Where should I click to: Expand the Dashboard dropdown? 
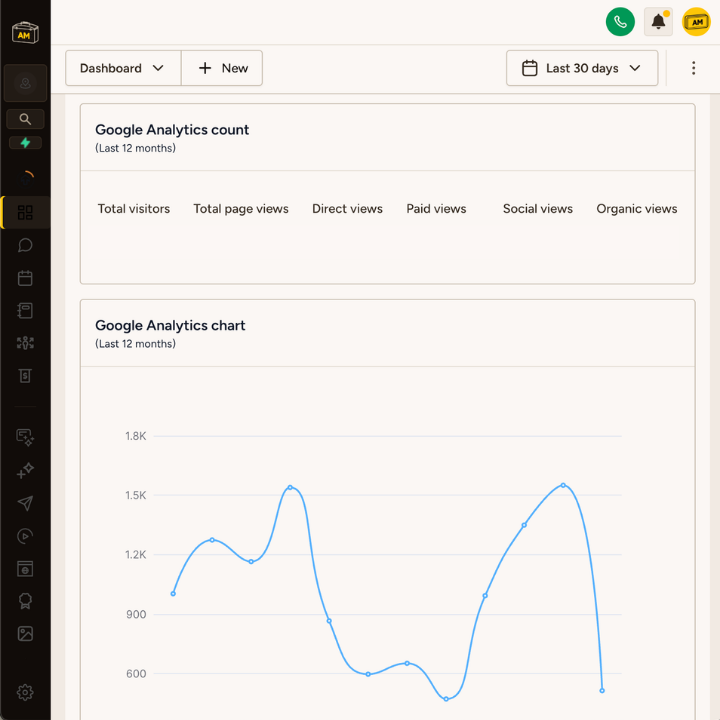123,68
